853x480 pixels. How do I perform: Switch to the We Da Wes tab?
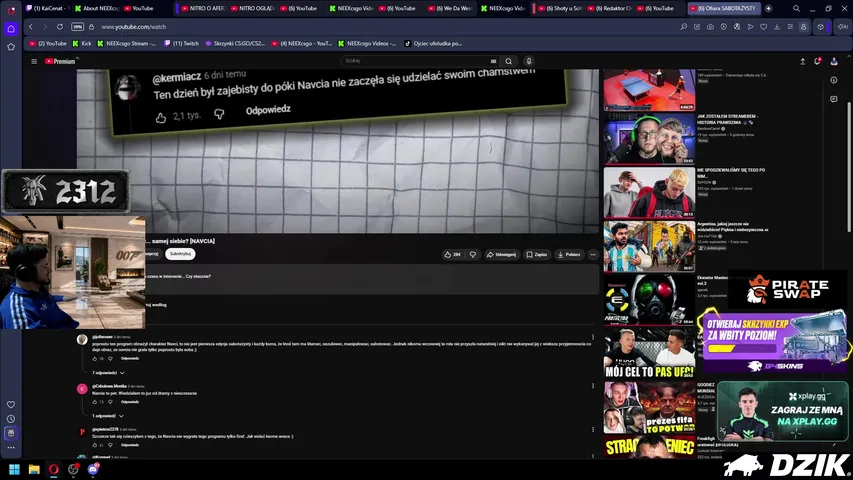(450, 8)
